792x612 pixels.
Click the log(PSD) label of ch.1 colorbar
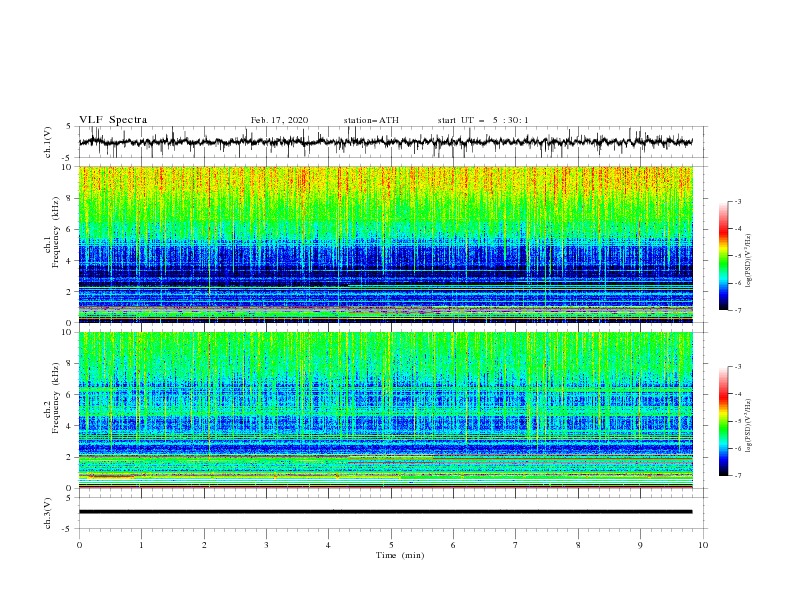[x=748, y=261]
